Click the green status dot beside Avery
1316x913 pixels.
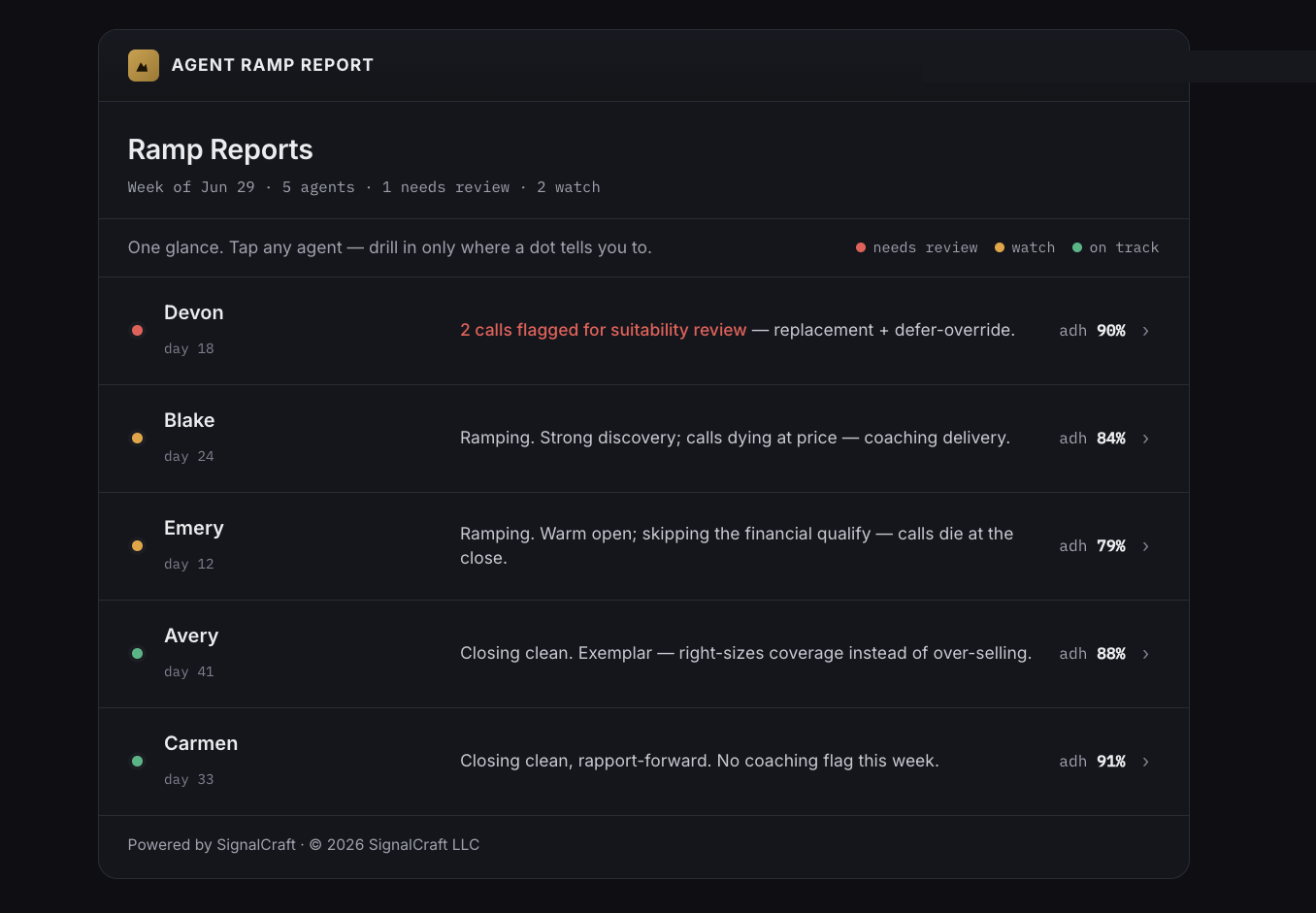tap(138, 654)
